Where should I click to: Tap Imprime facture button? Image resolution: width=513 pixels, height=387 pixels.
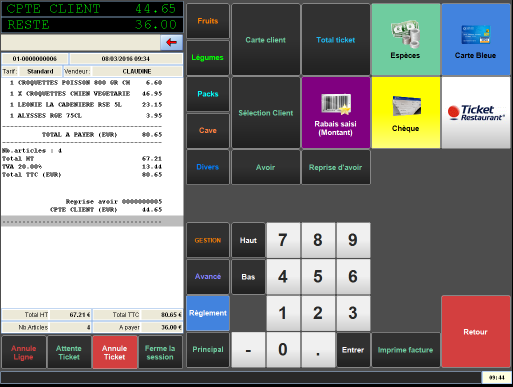[406, 350]
